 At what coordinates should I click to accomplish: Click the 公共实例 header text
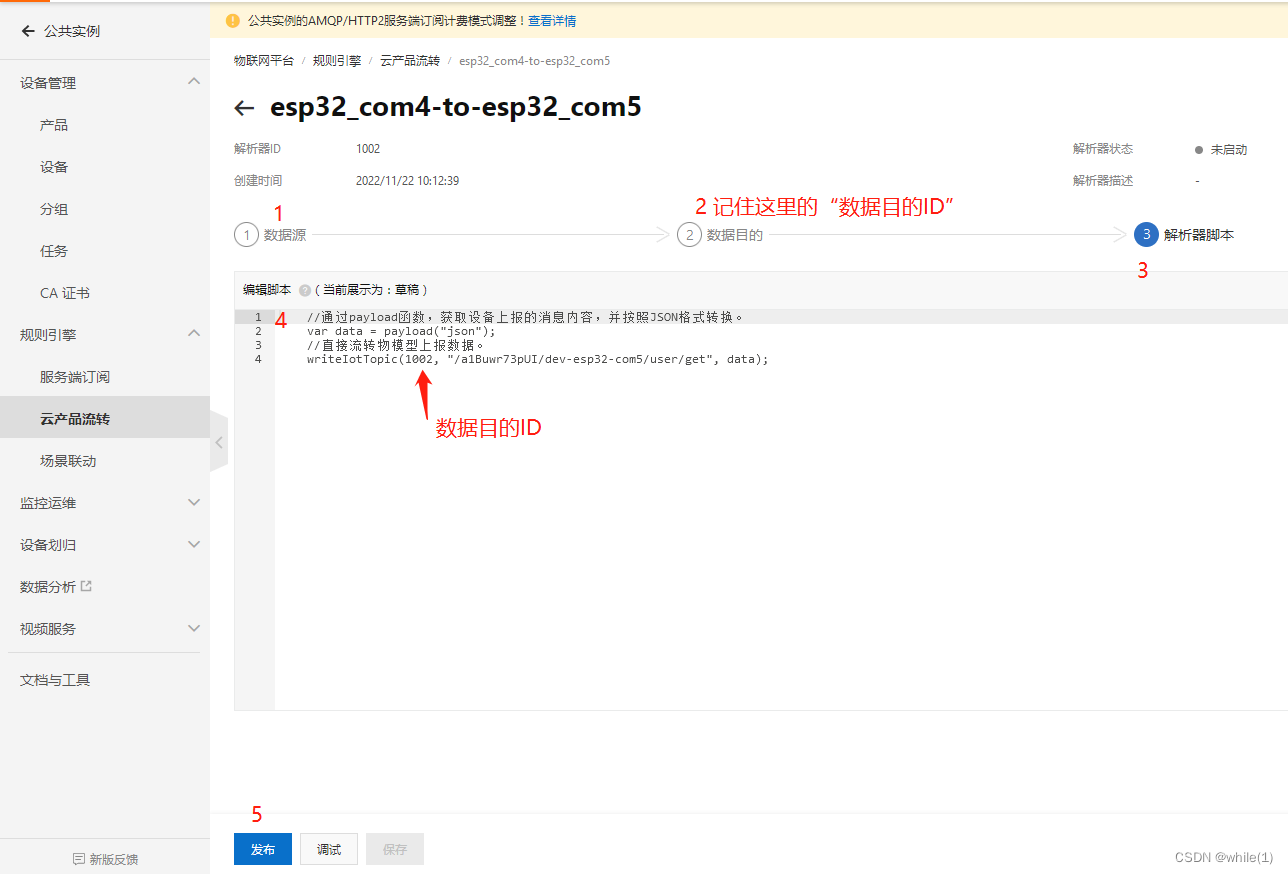tap(72, 31)
